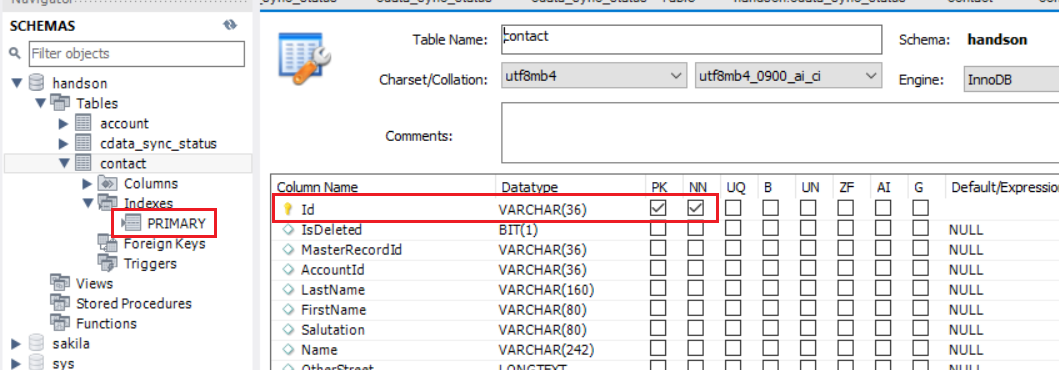Uncheck PK checkbox for Id column
Screen dimensions: 1059x370
(x=658, y=209)
